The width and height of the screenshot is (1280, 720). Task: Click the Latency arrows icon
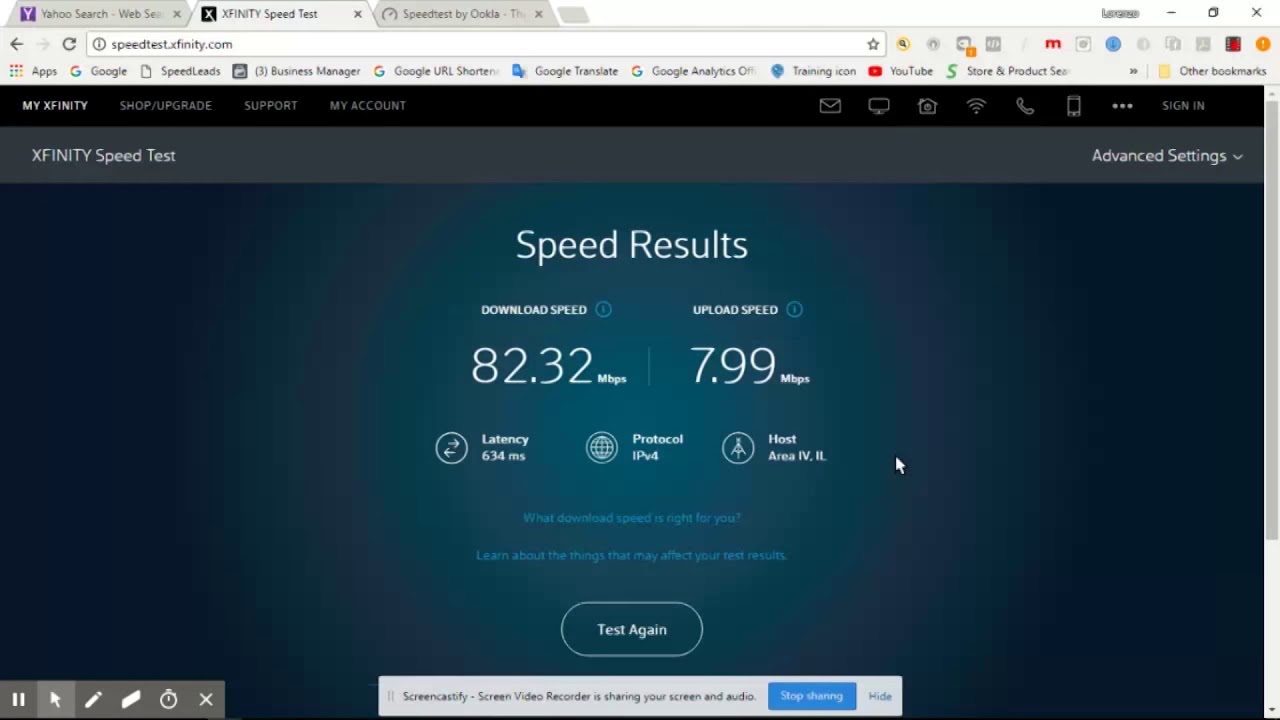point(451,447)
